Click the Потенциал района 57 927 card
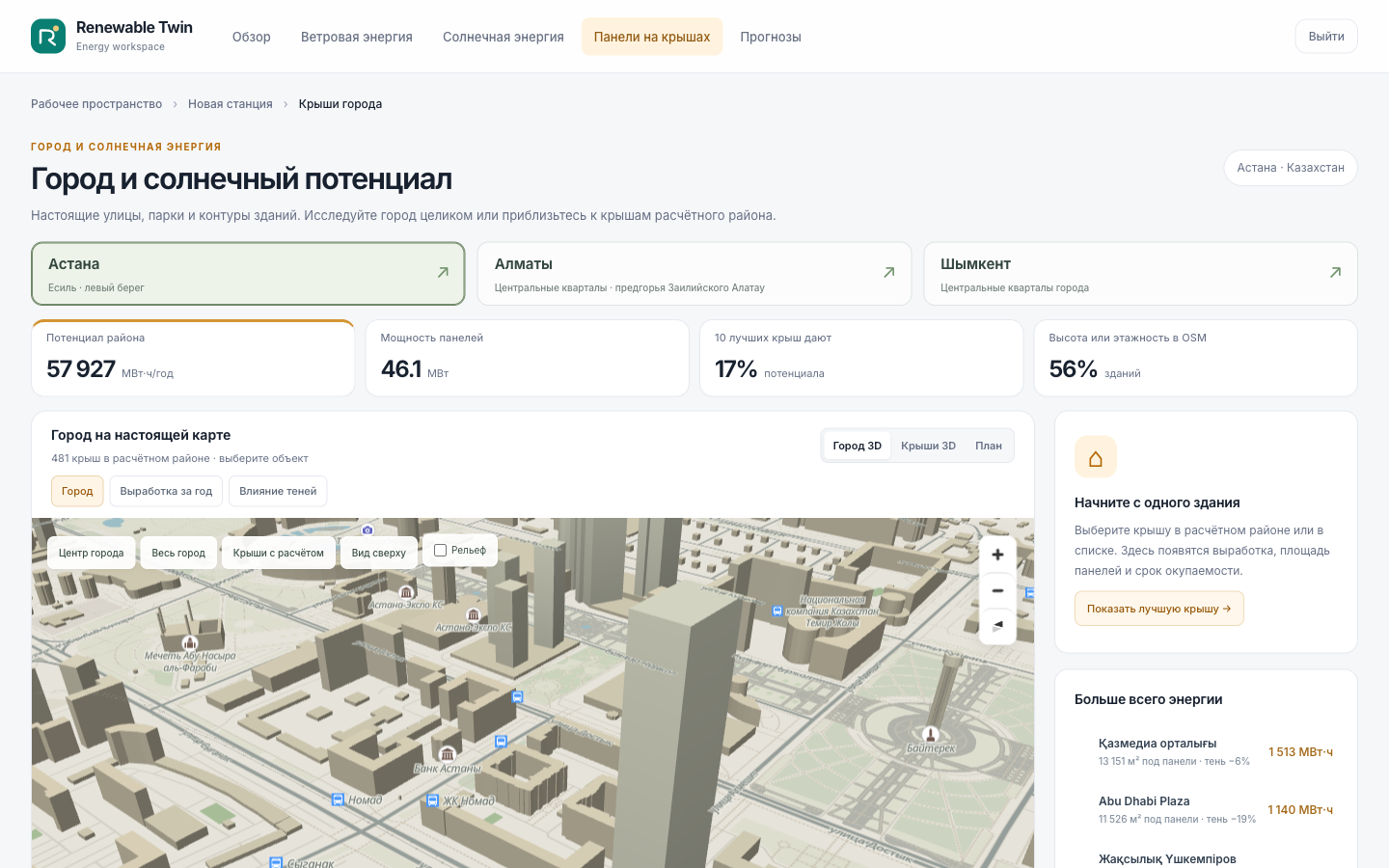 tap(193, 358)
